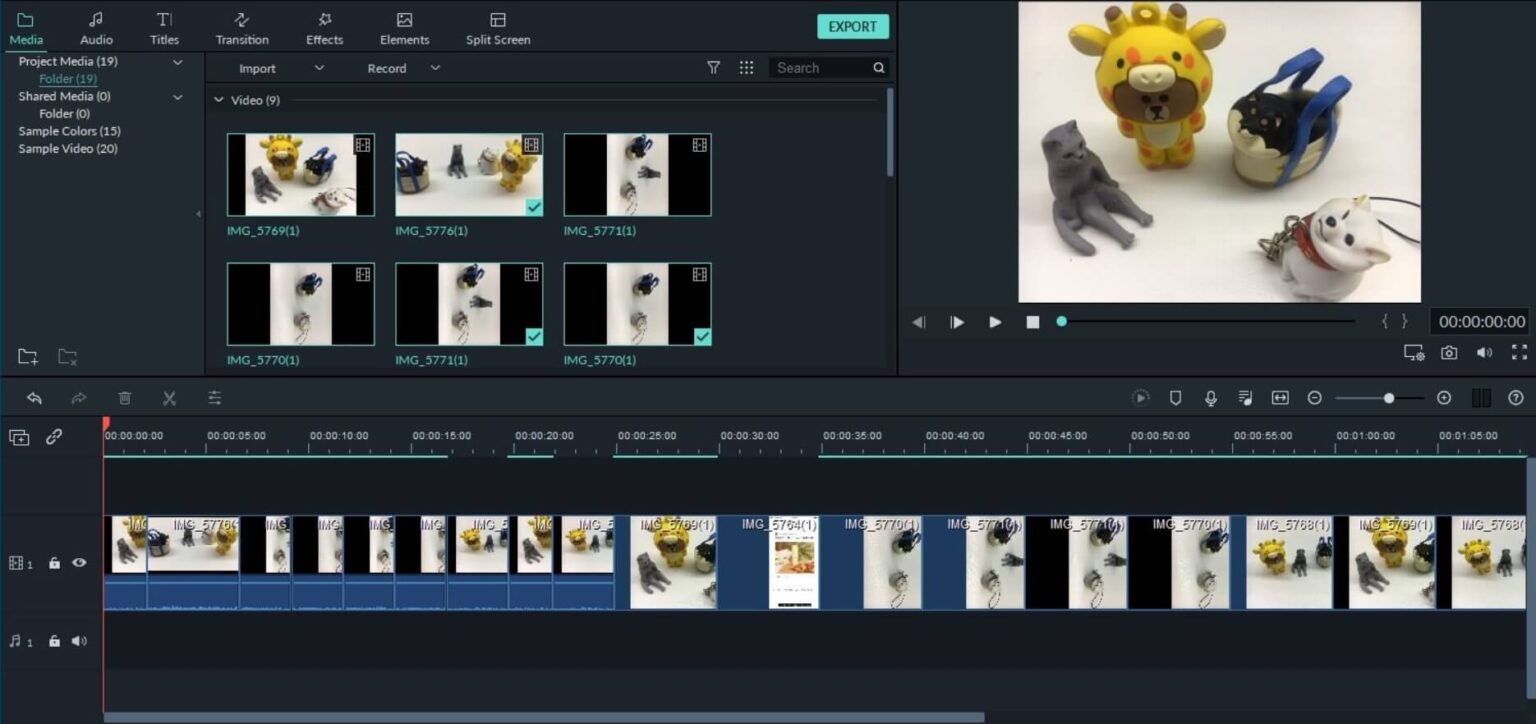Click the EXPORT button
The height and width of the screenshot is (724, 1536).
[x=852, y=26]
